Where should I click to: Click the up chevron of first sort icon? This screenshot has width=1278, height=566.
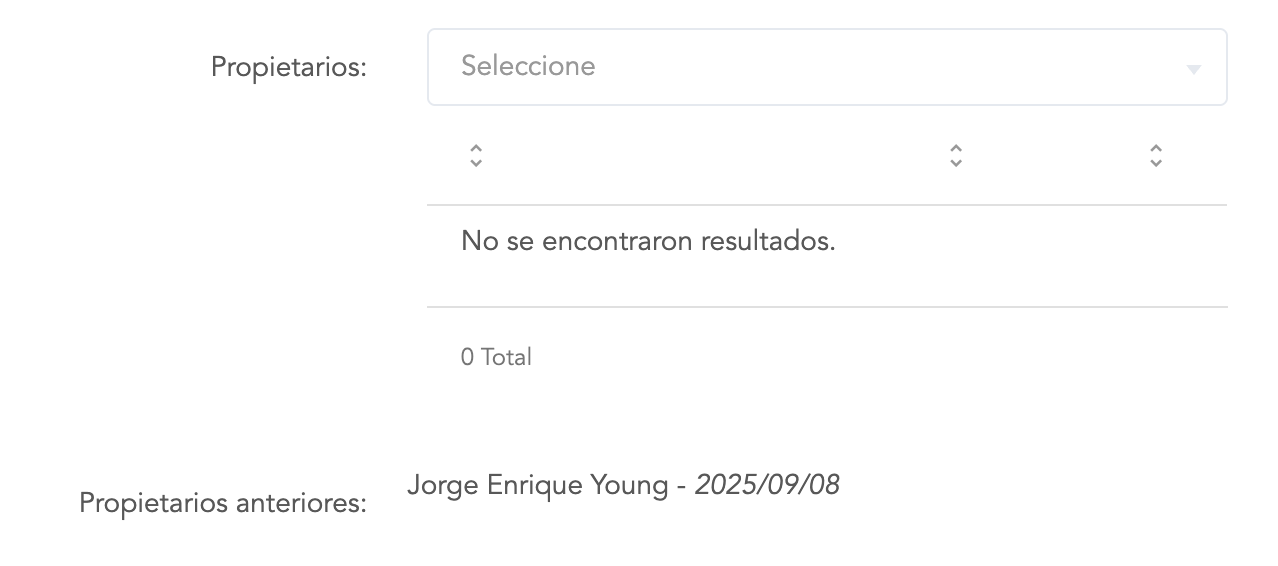pyautogui.click(x=476, y=148)
